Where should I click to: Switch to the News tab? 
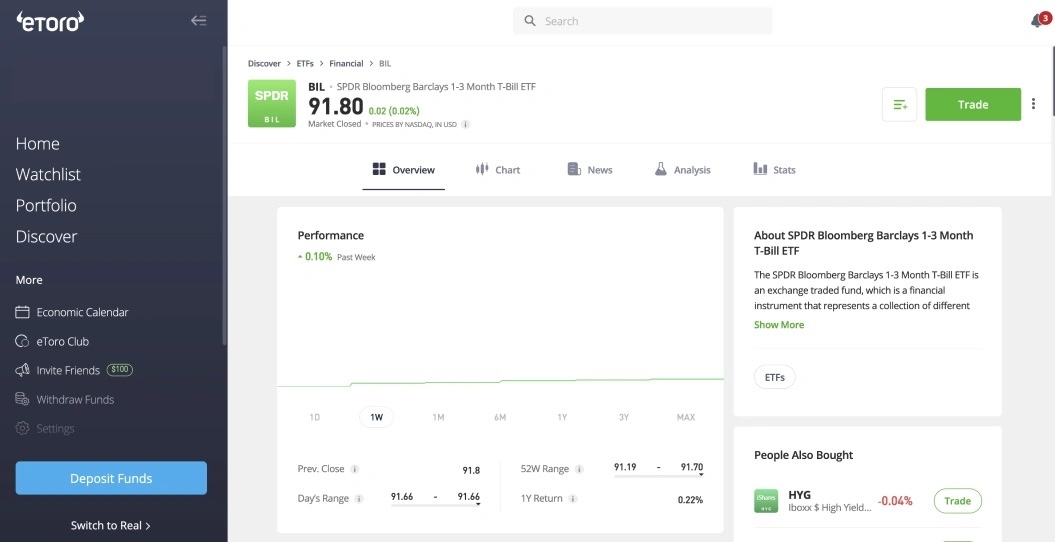[x=590, y=170]
